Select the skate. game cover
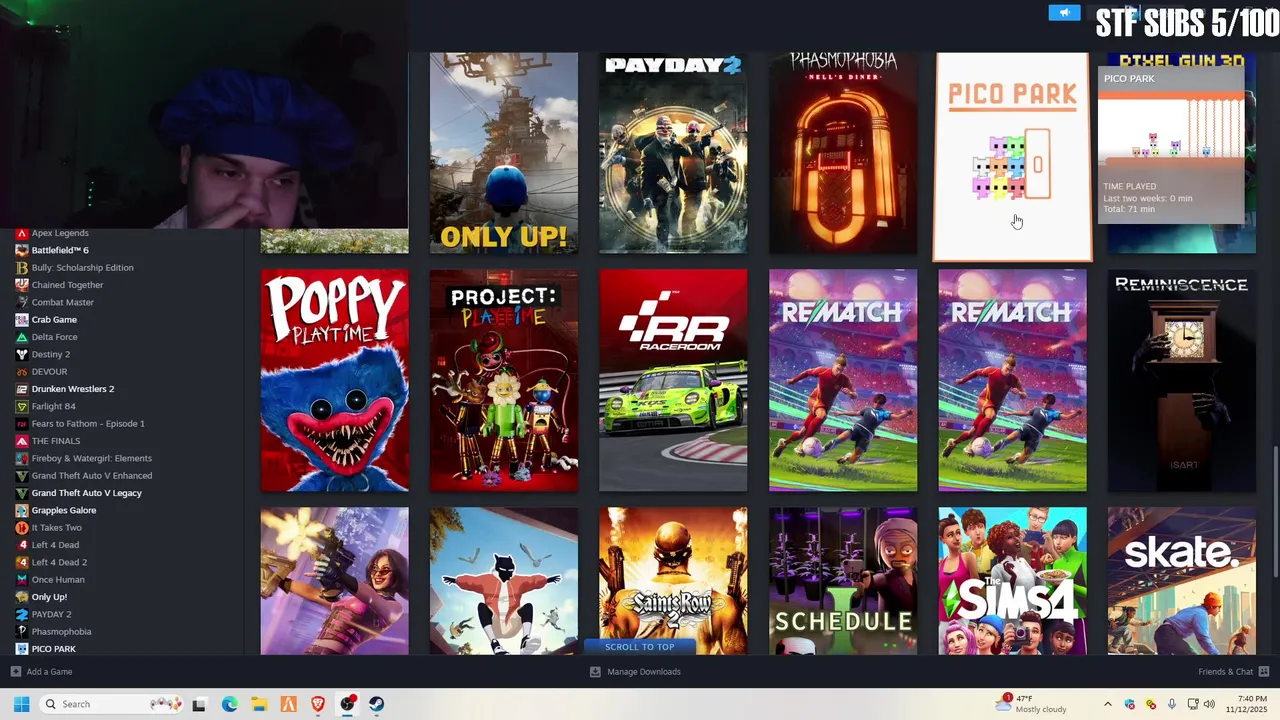This screenshot has width=1280, height=720. (x=1182, y=581)
